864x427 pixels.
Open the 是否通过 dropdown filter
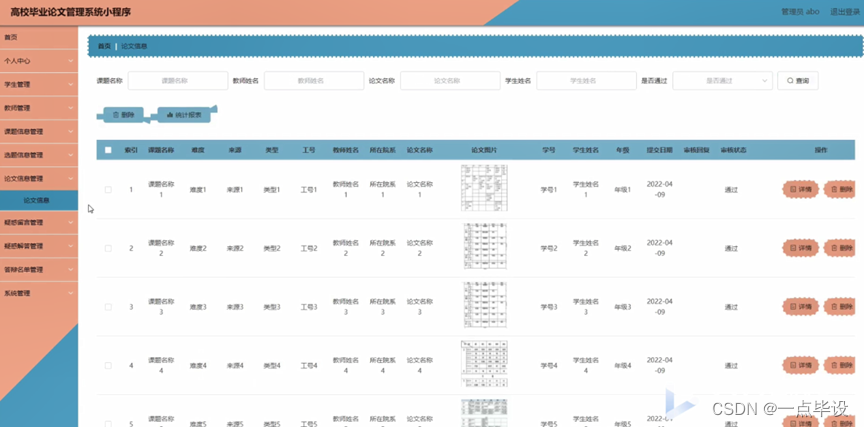point(722,80)
